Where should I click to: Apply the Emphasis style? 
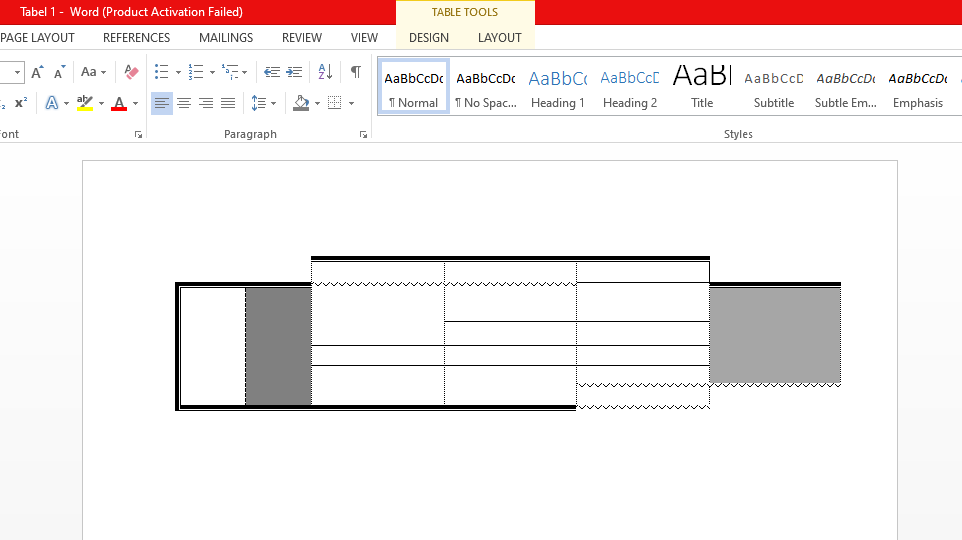coord(918,87)
